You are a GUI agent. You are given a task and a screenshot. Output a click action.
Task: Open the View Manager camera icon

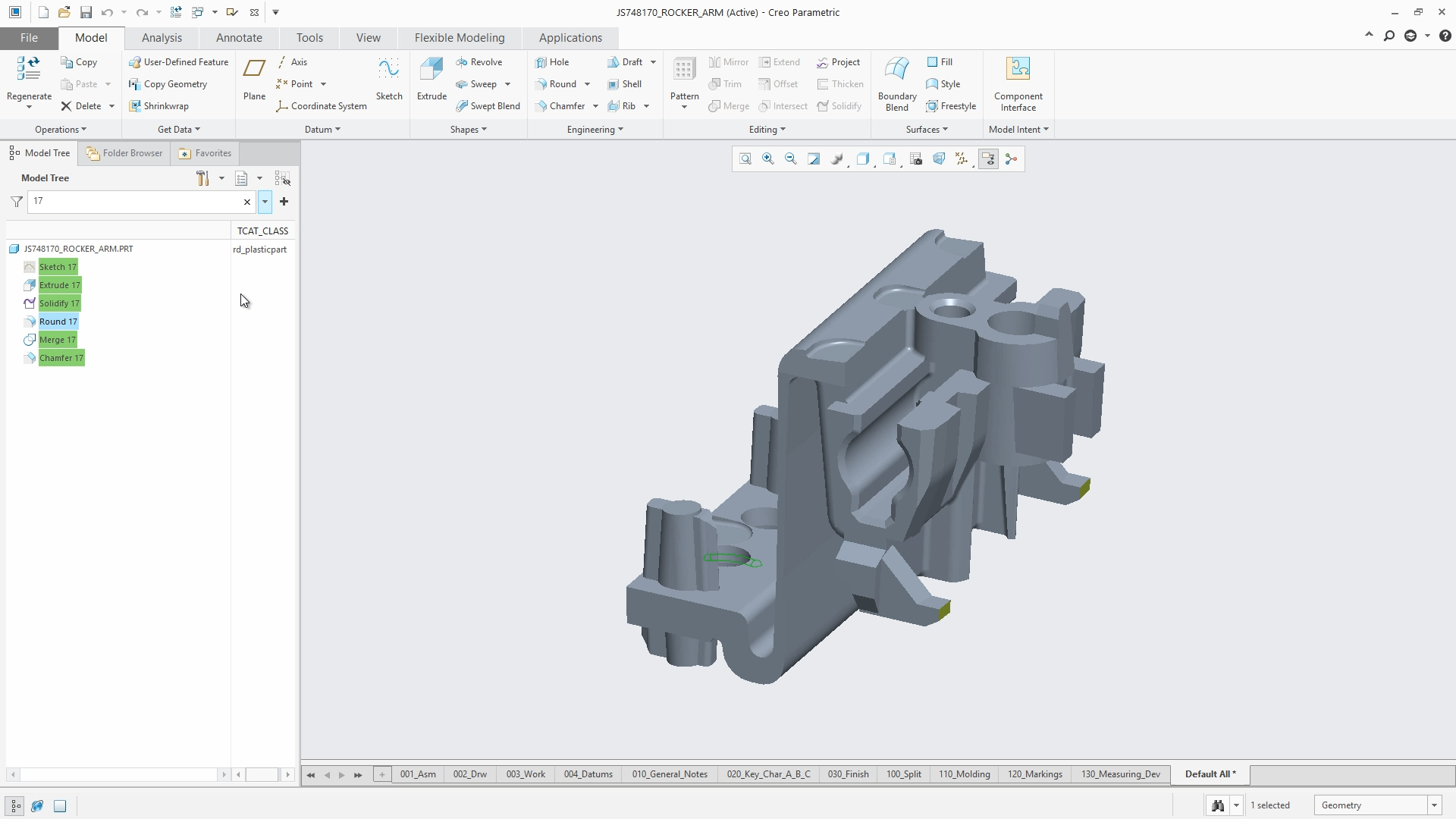(916, 159)
